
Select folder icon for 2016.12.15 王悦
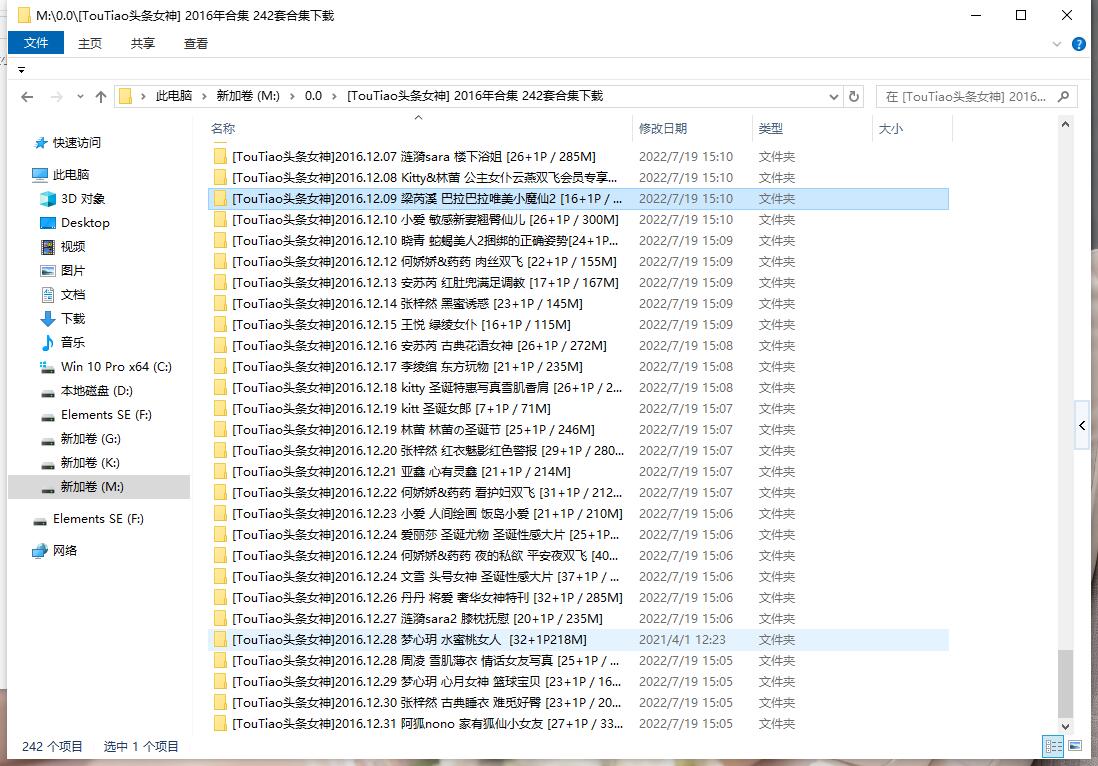click(x=220, y=325)
